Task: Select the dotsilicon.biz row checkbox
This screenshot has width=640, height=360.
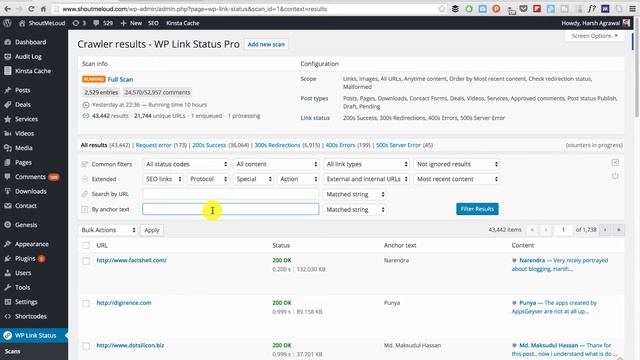Action: (86, 346)
